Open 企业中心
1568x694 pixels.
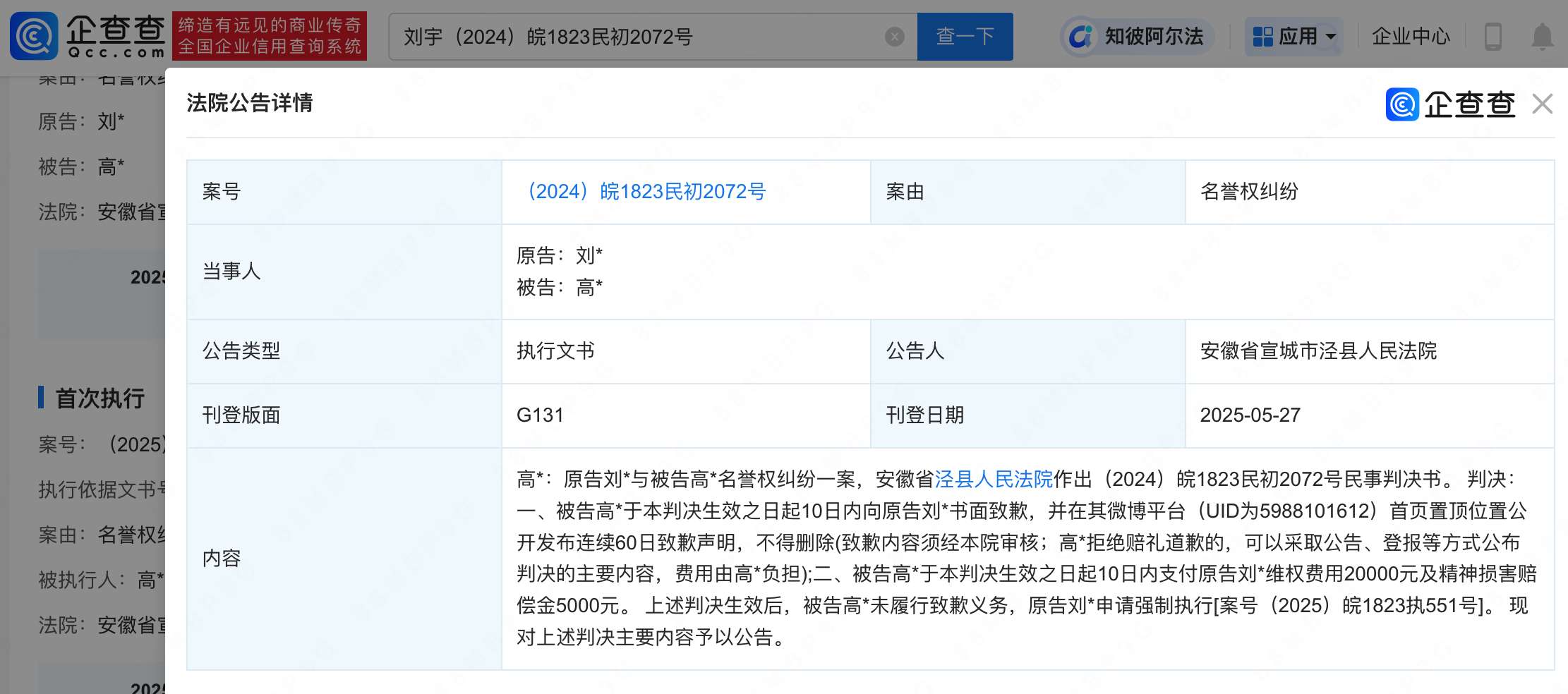[1411, 36]
